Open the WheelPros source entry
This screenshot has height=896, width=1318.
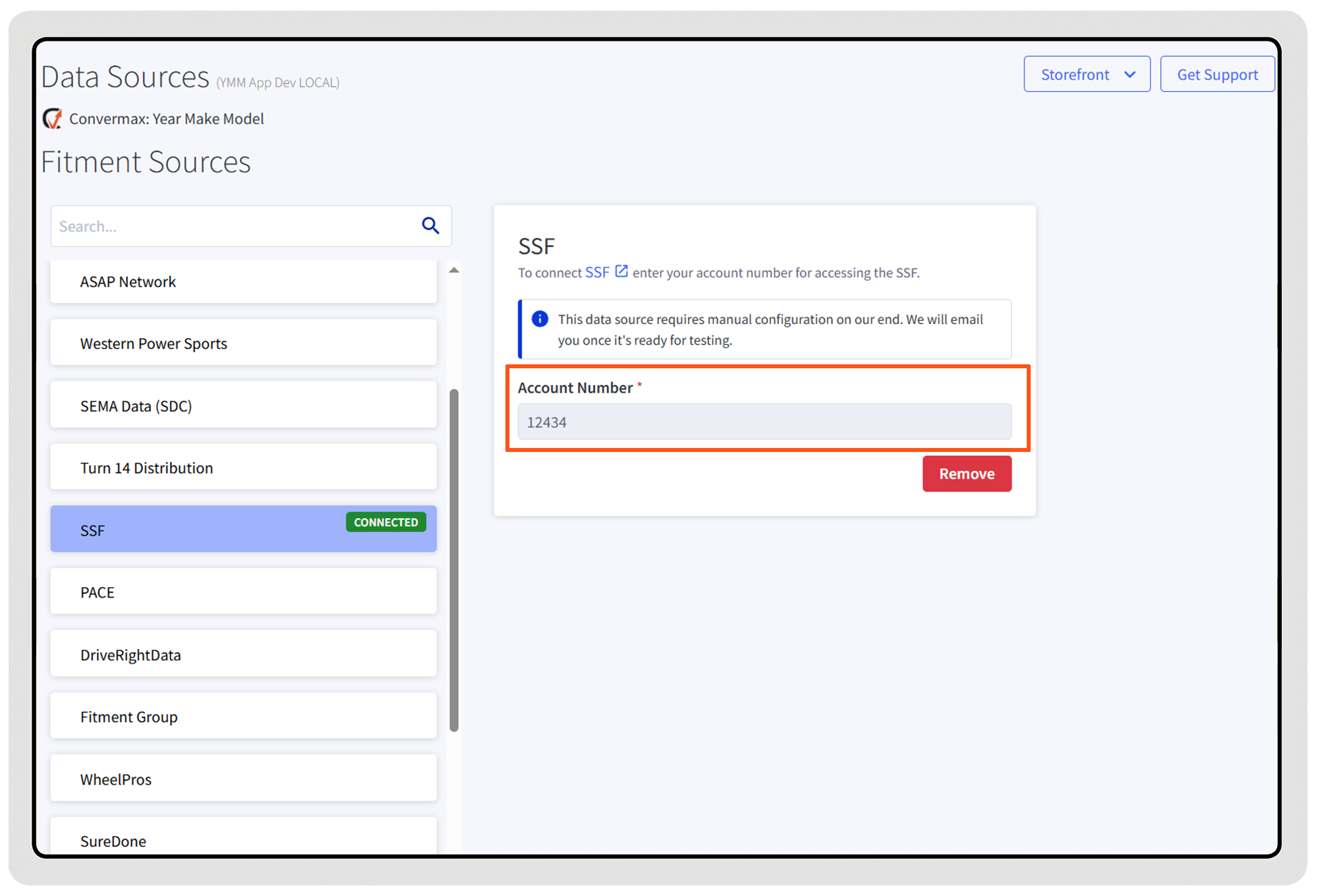[x=243, y=779]
